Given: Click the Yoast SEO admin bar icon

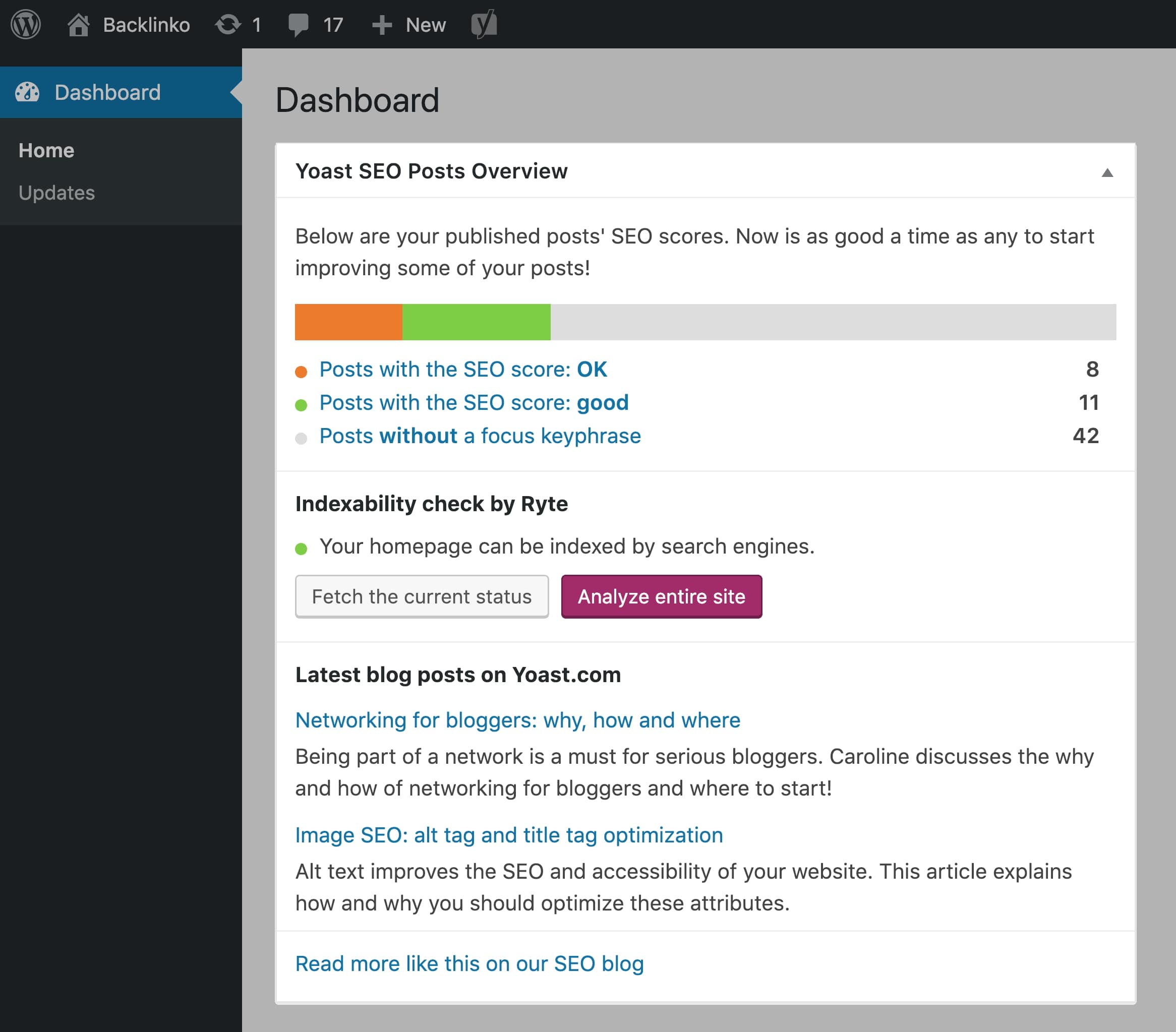Looking at the screenshot, I should click(484, 24).
